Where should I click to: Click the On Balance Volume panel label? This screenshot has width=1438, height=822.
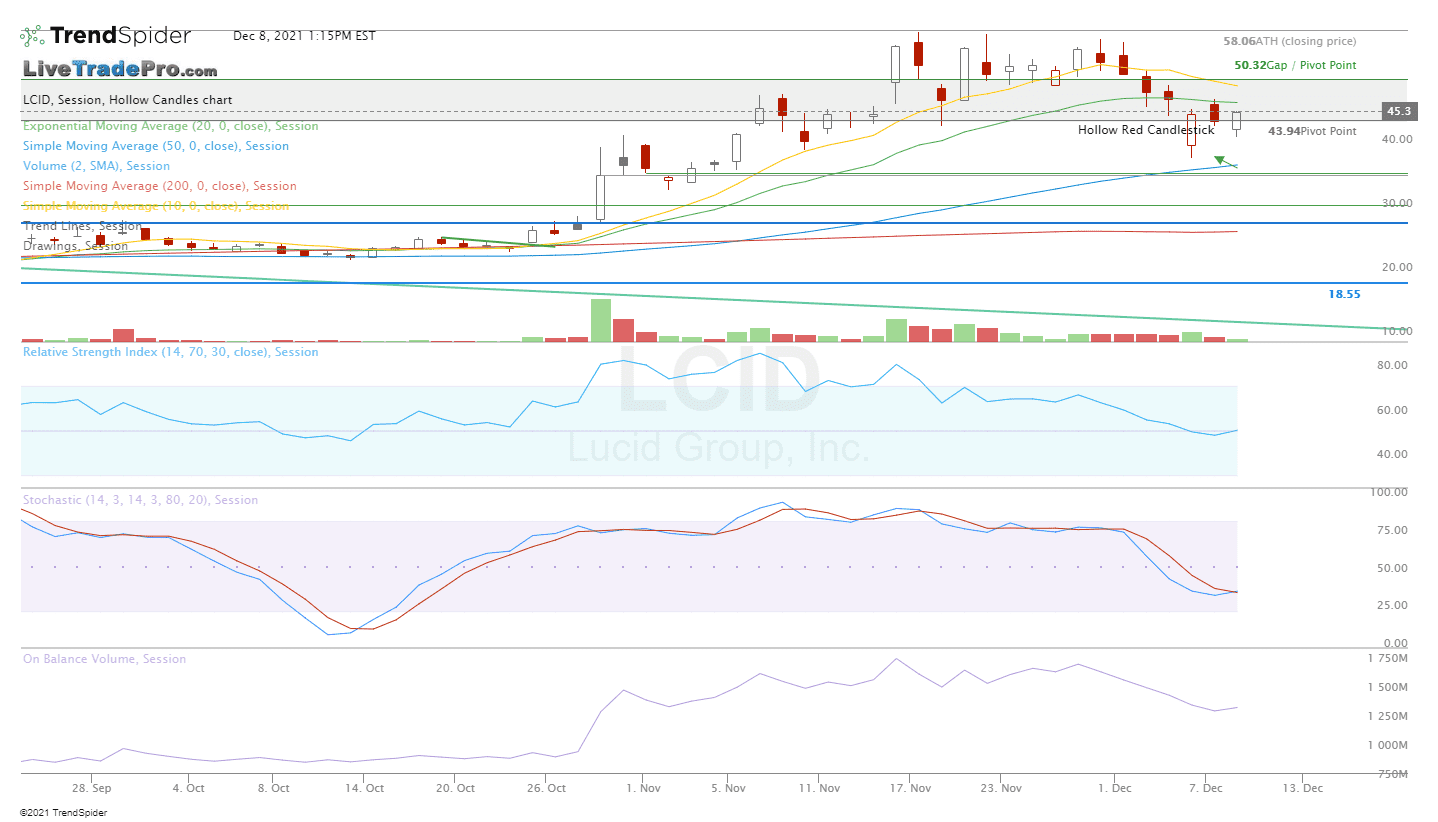(102, 658)
